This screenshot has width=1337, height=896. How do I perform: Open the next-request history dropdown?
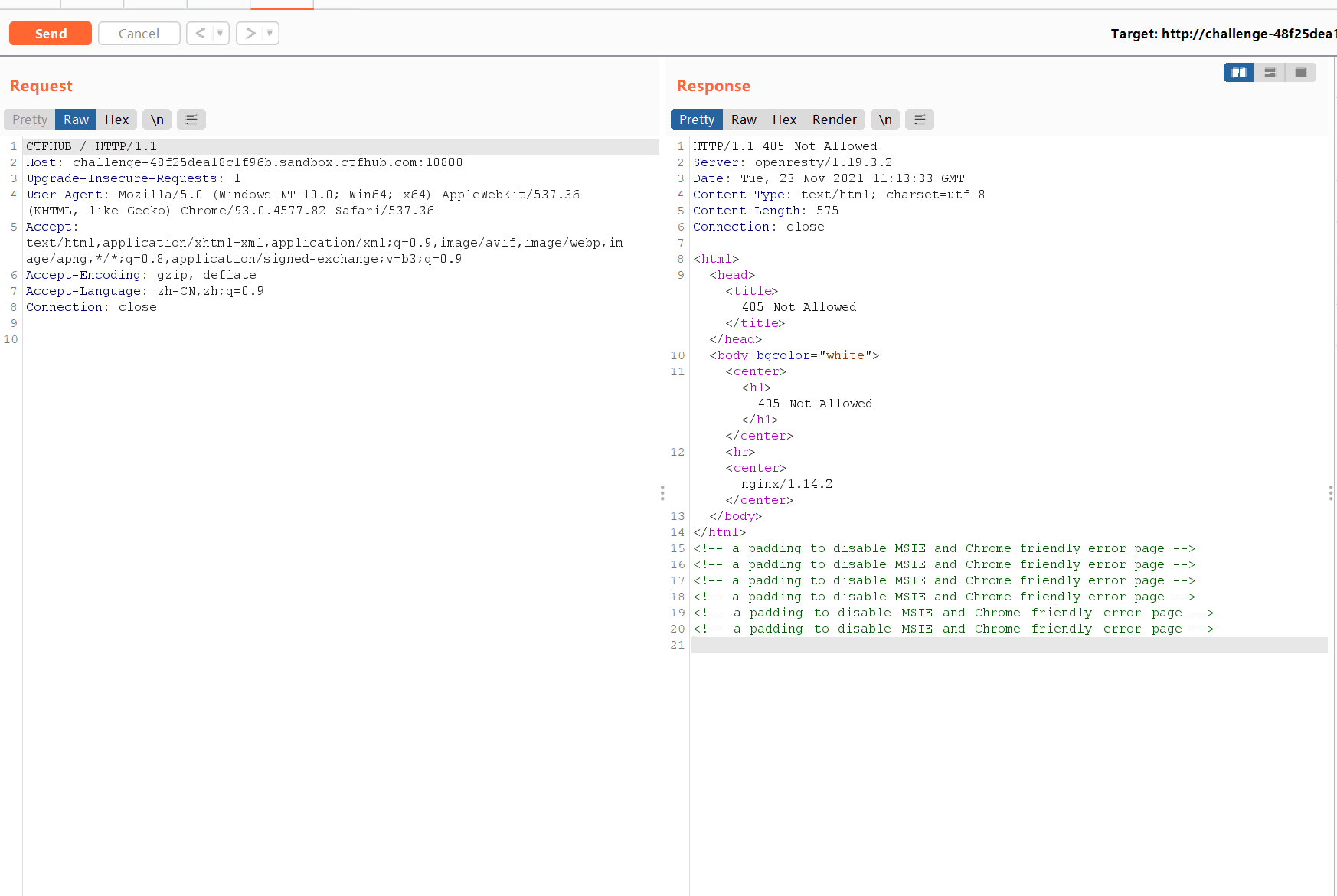(x=270, y=33)
